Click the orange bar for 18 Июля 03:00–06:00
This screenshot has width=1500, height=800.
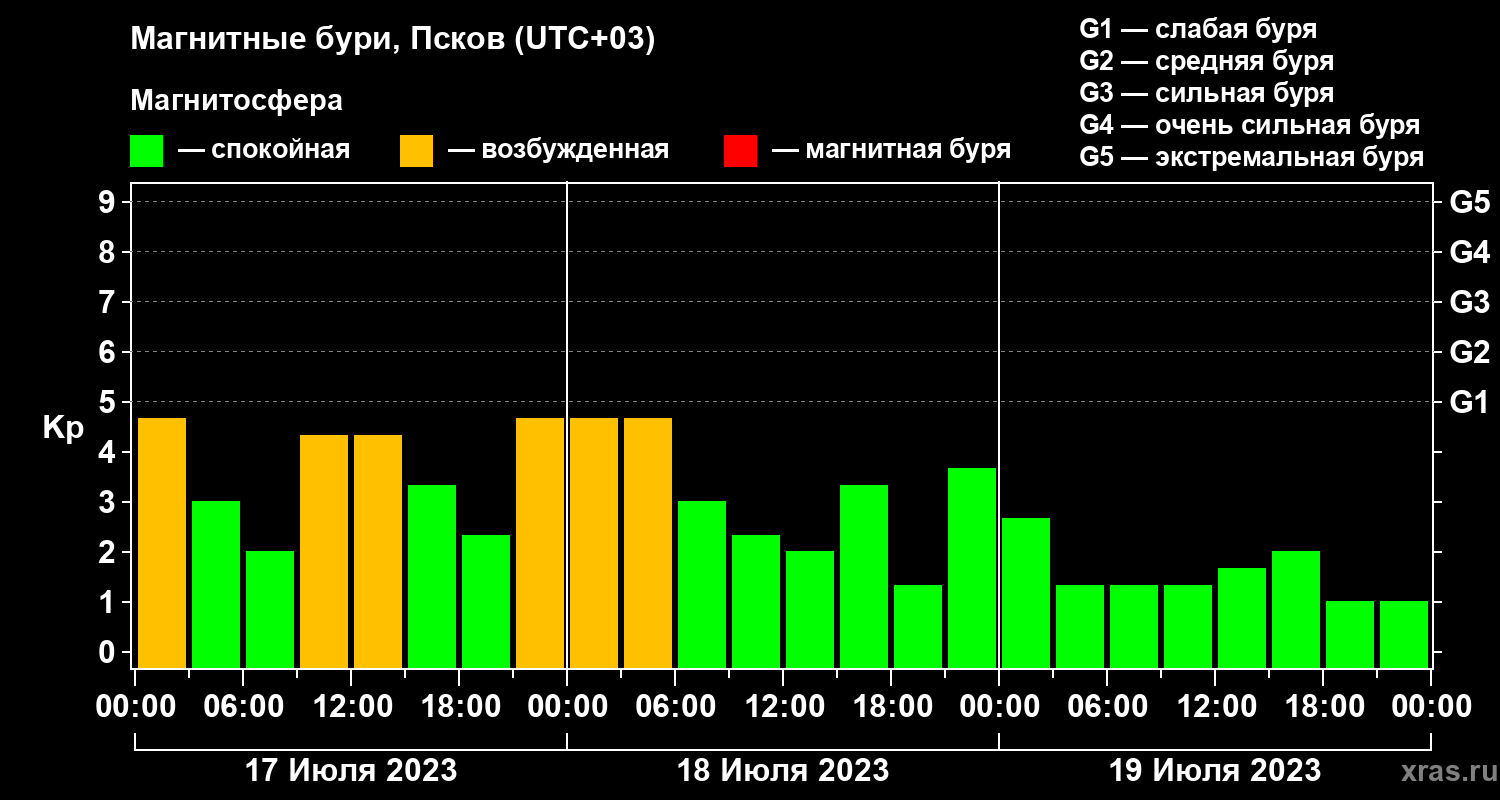648,543
